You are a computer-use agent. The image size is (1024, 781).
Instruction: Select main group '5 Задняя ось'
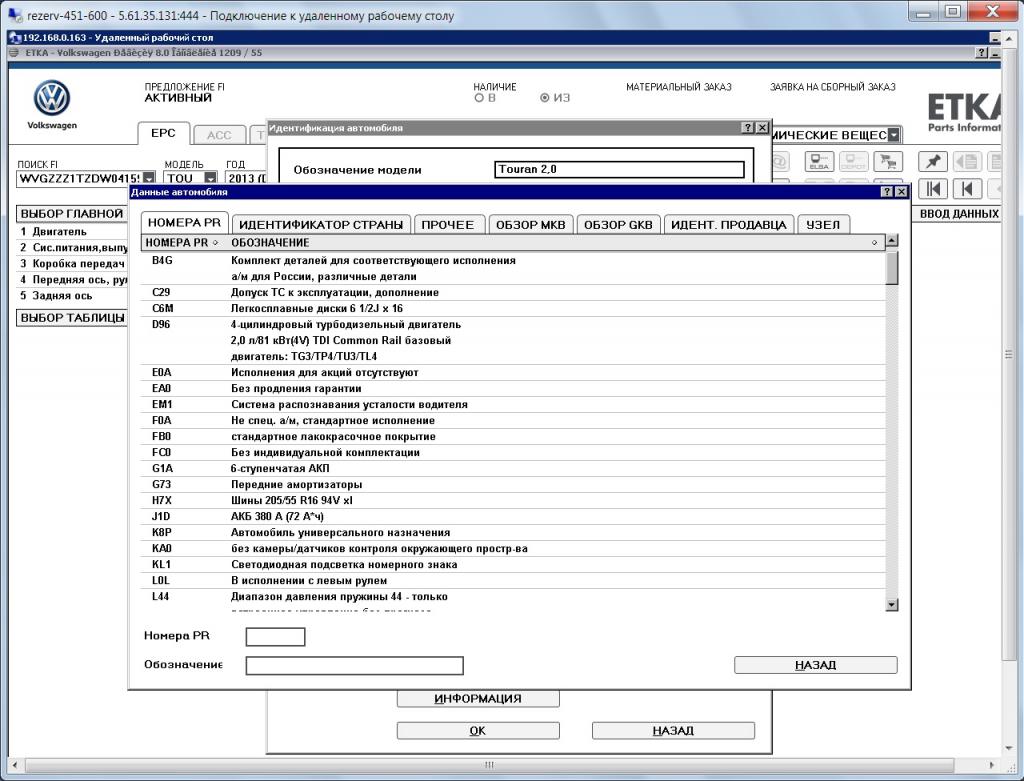click(72, 296)
